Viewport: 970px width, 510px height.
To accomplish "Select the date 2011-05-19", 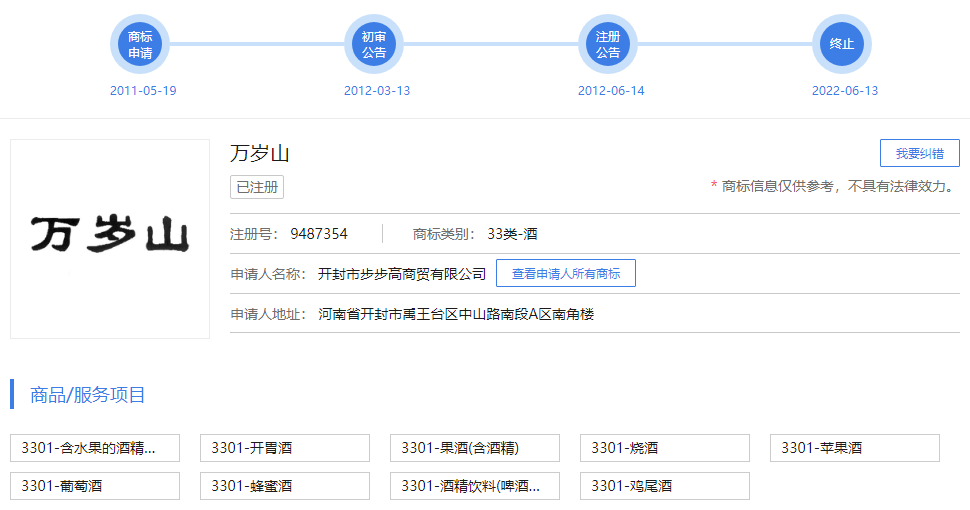I will coord(143,91).
